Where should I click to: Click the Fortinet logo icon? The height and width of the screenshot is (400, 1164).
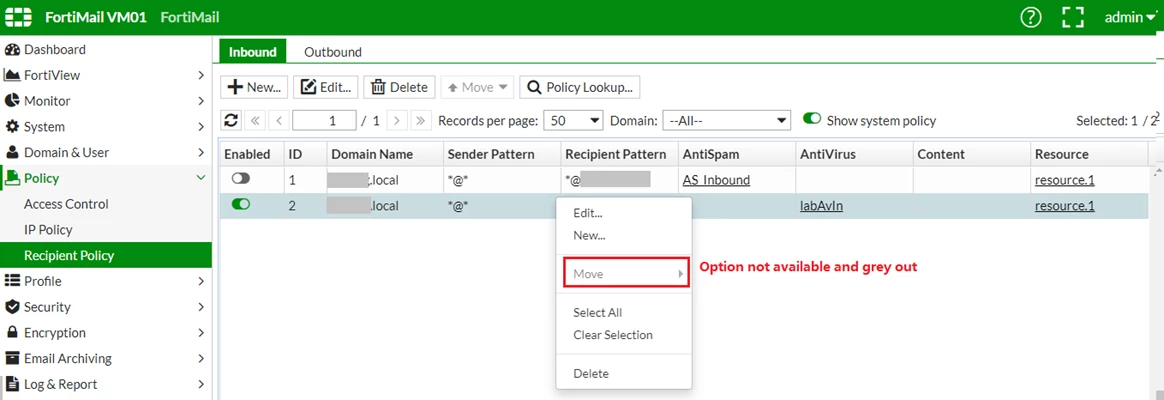point(19,16)
